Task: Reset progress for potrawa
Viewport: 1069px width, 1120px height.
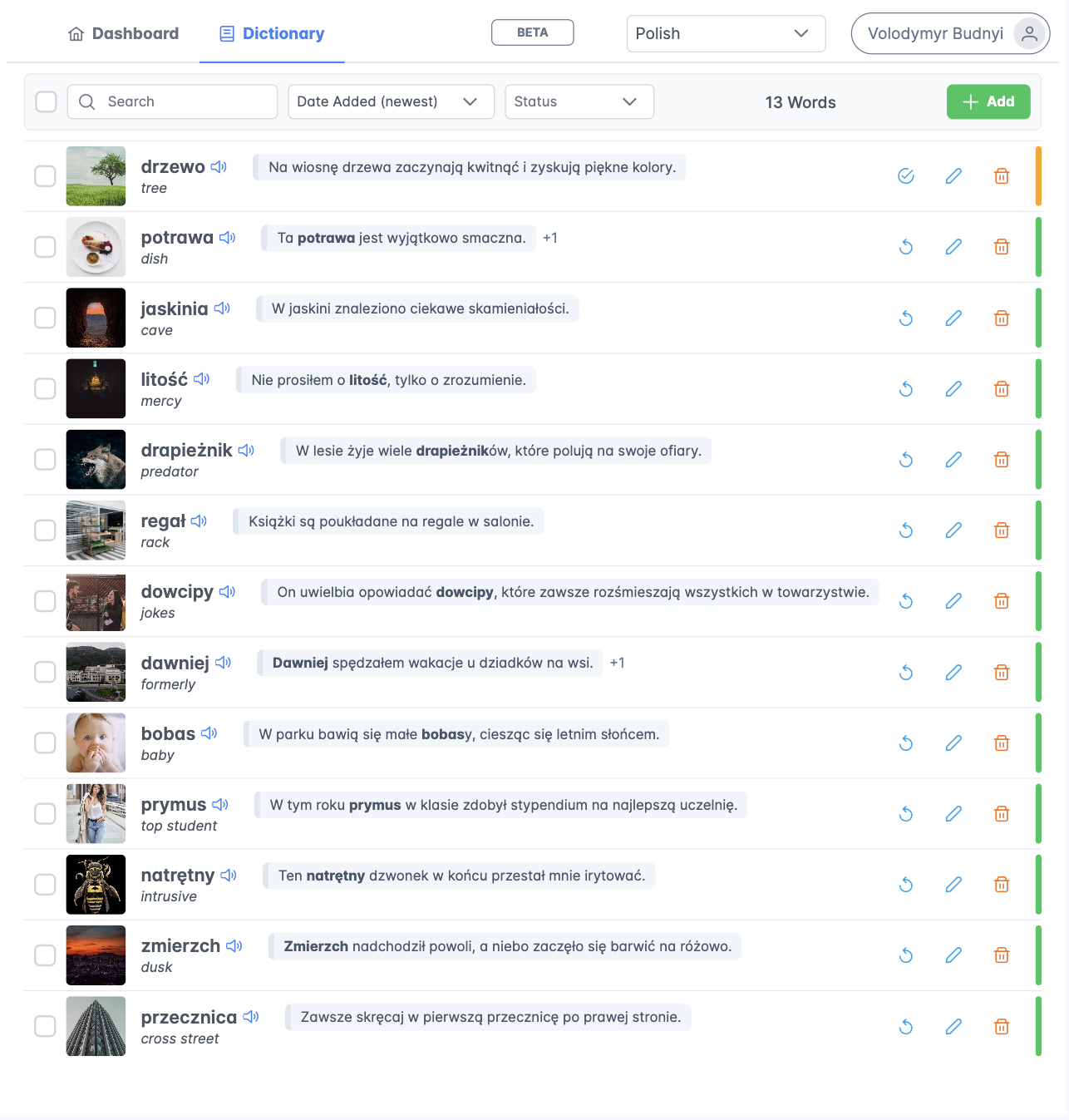Action: tap(906, 247)
